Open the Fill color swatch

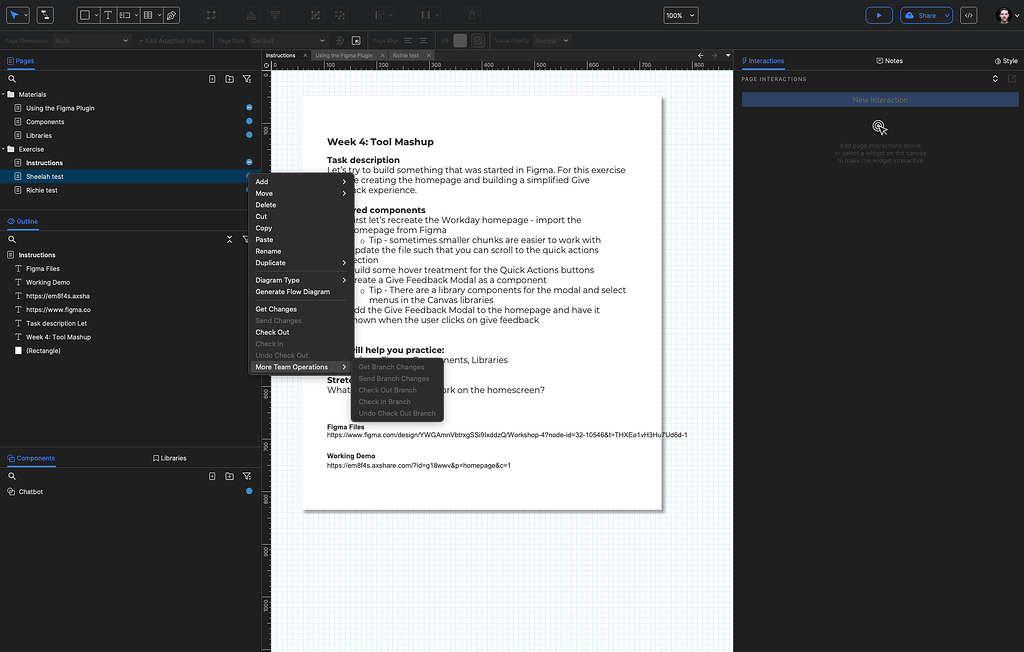coord(460,39)
